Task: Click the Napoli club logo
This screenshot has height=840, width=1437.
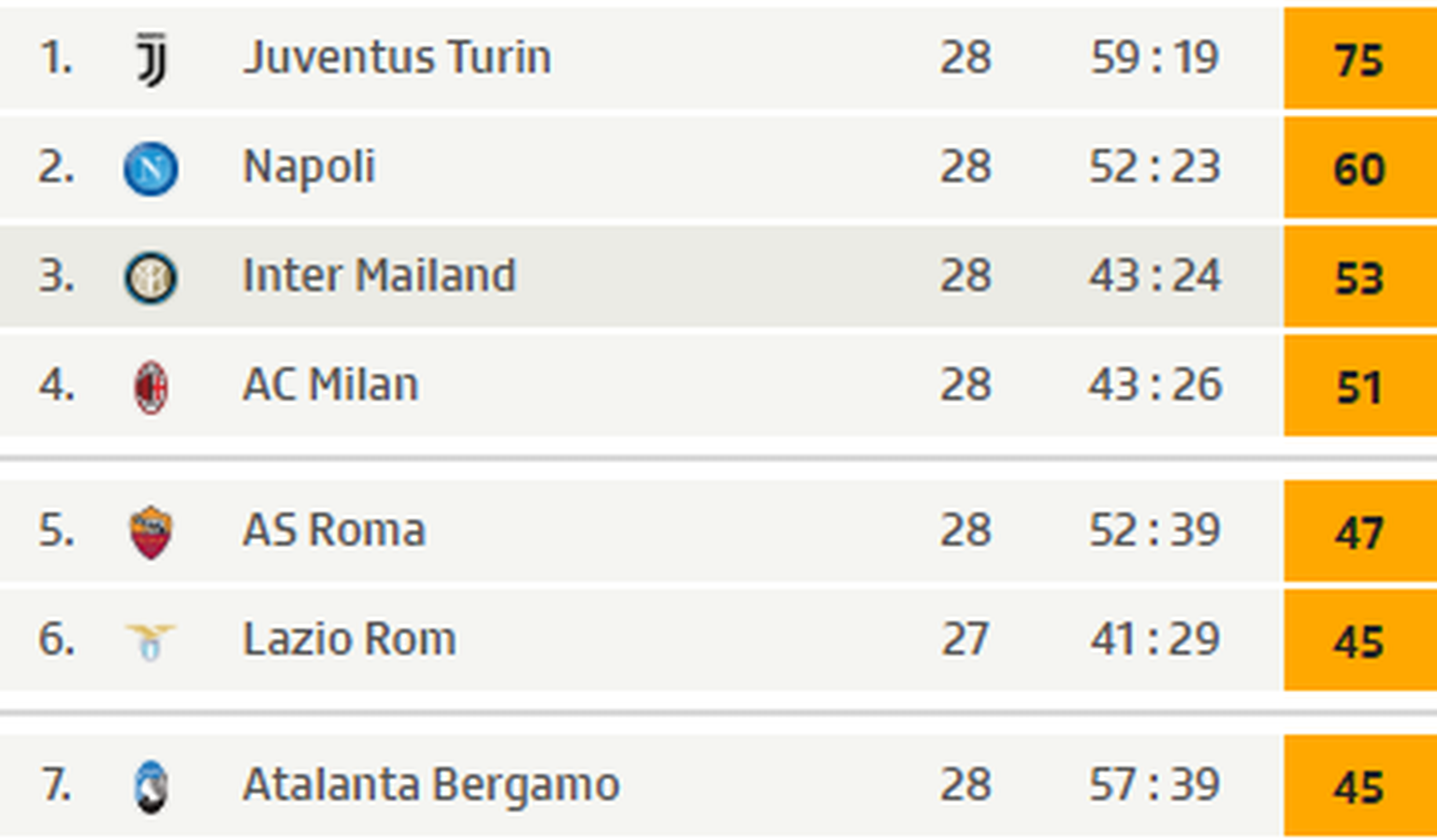Action: [151, 168]
